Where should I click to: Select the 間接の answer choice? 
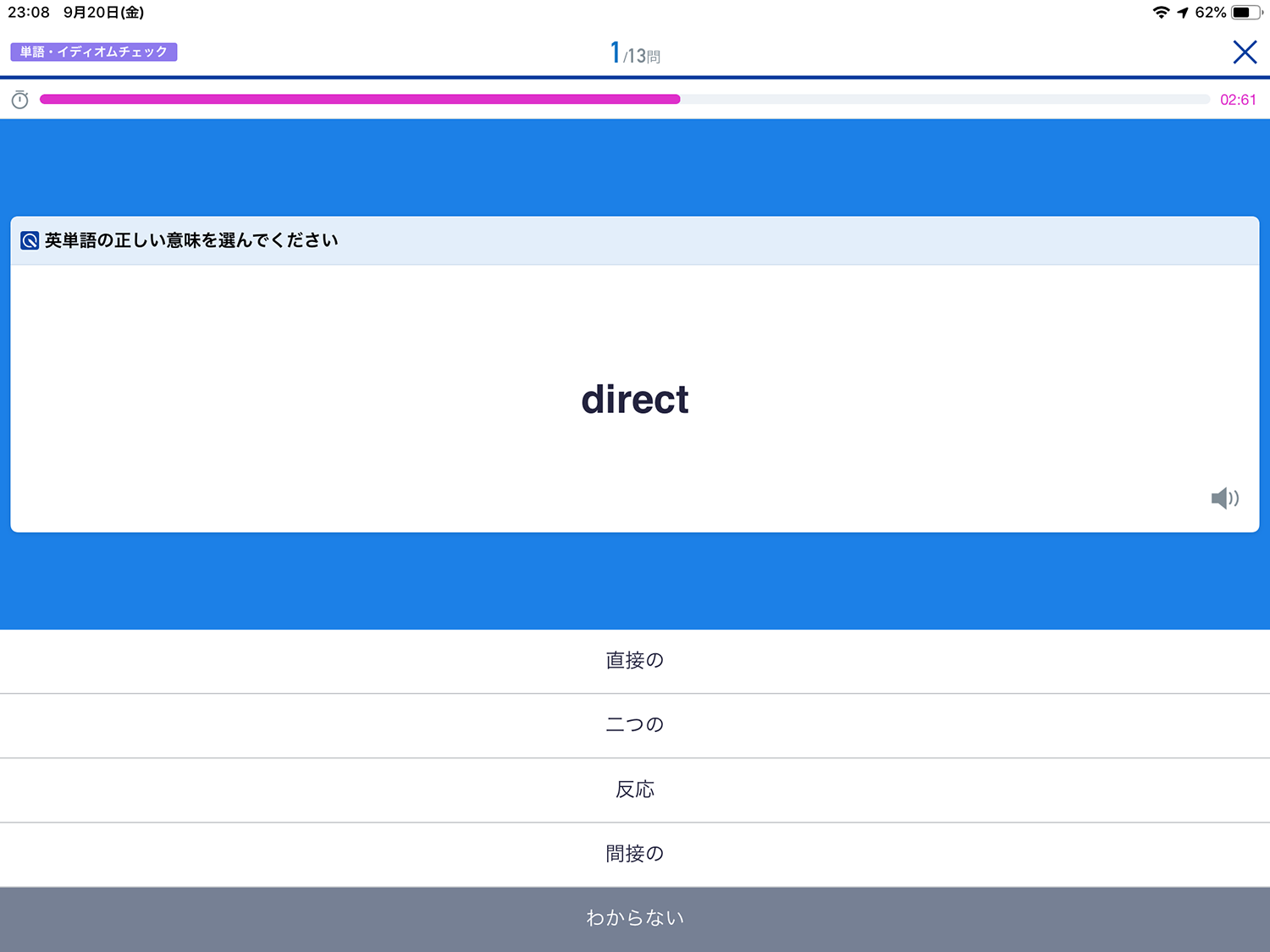point(635,854)
